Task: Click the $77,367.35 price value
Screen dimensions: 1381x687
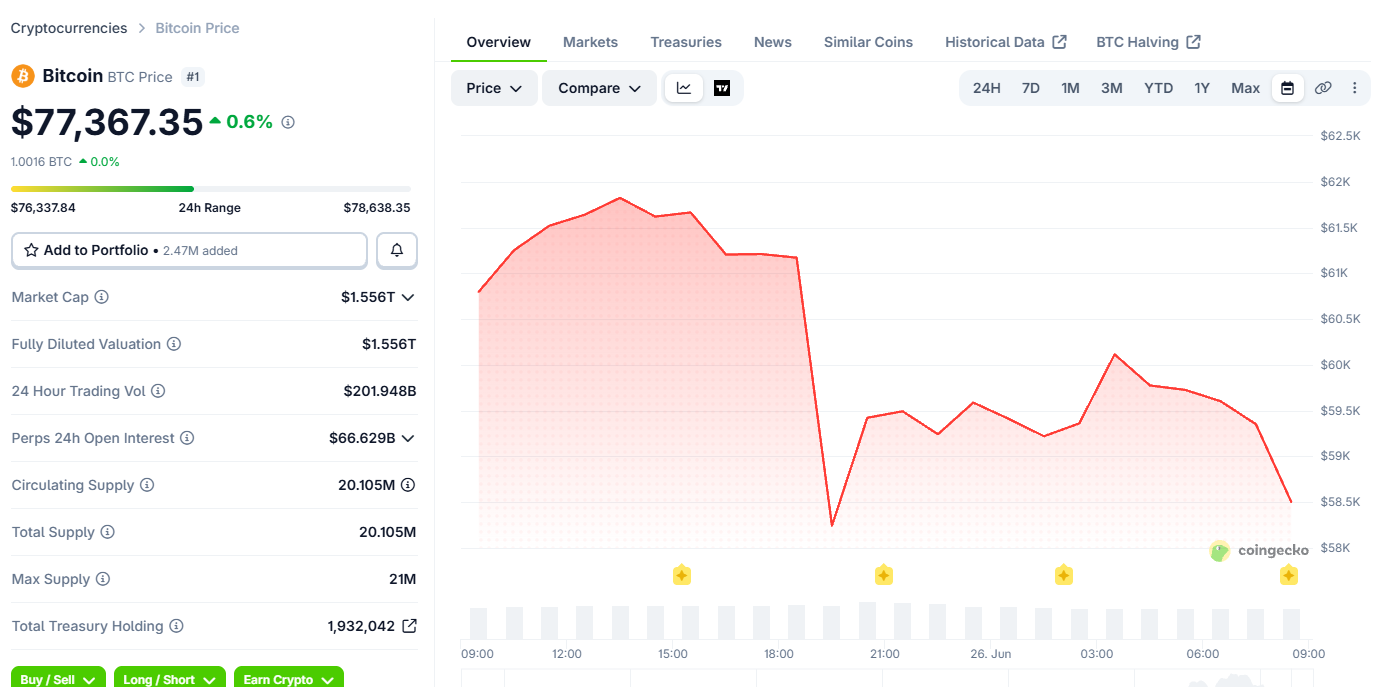Action: point(107,122)
